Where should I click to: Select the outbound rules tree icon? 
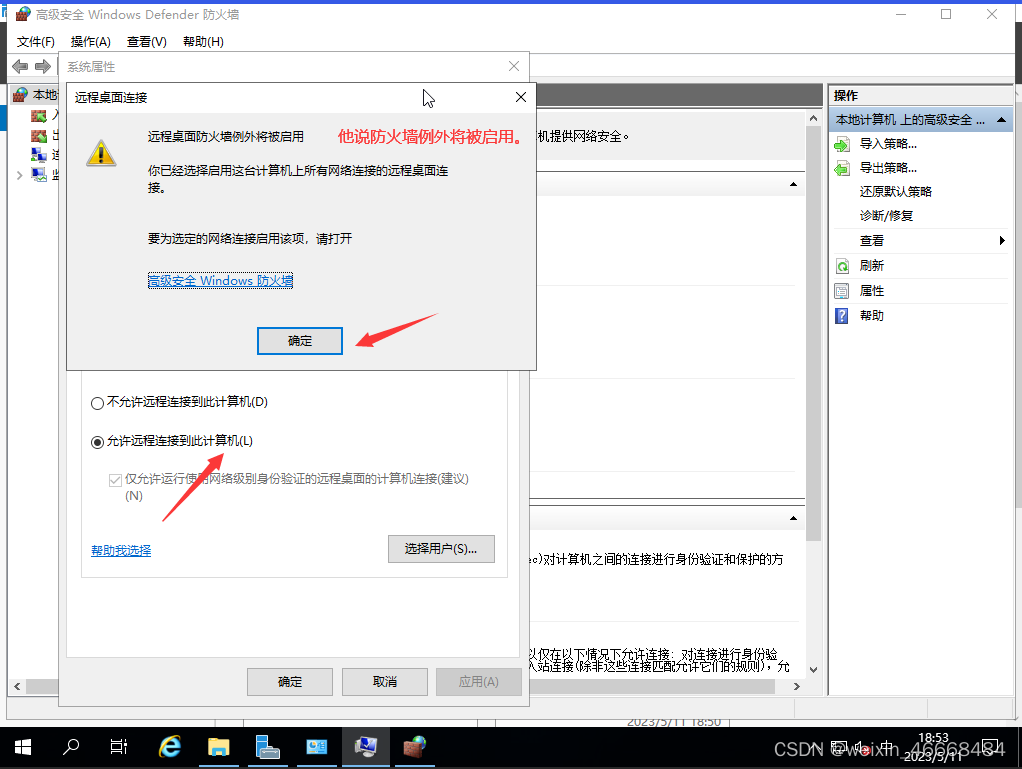(39, 136)
